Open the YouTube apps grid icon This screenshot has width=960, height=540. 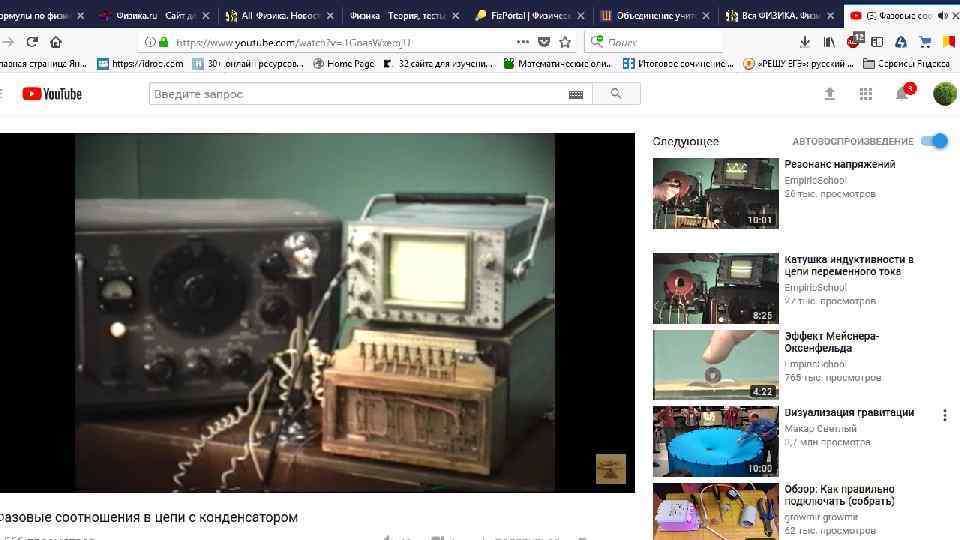(866, 94)
